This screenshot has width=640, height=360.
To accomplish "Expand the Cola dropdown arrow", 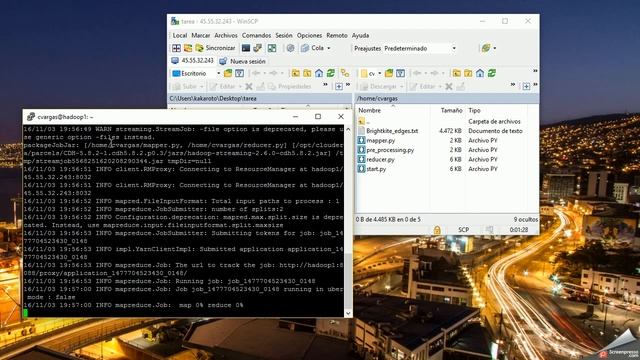I will click(x=329, y=48).
